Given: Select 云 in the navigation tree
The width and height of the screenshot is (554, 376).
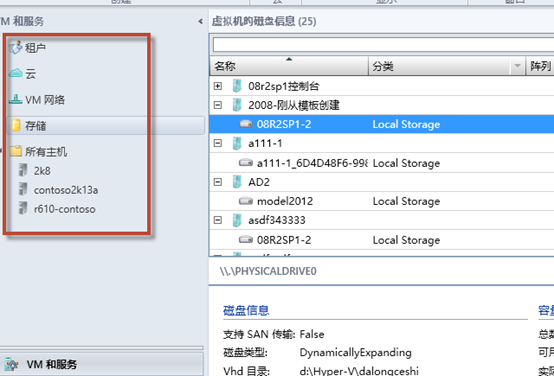Looking at the screenshot, I should click(30, 74).
